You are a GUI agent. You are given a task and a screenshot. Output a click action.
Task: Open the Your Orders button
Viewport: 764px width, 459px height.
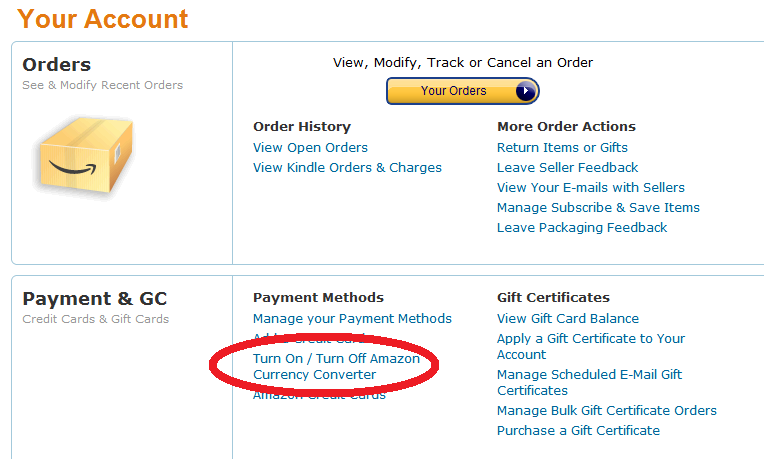coord(462,91)
